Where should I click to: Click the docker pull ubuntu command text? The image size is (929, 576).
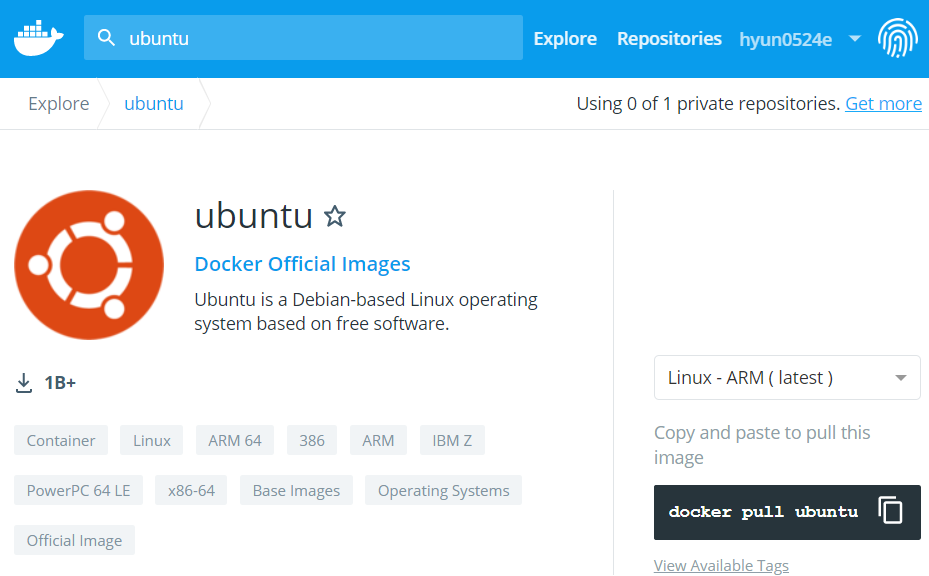tap(763, 511)
